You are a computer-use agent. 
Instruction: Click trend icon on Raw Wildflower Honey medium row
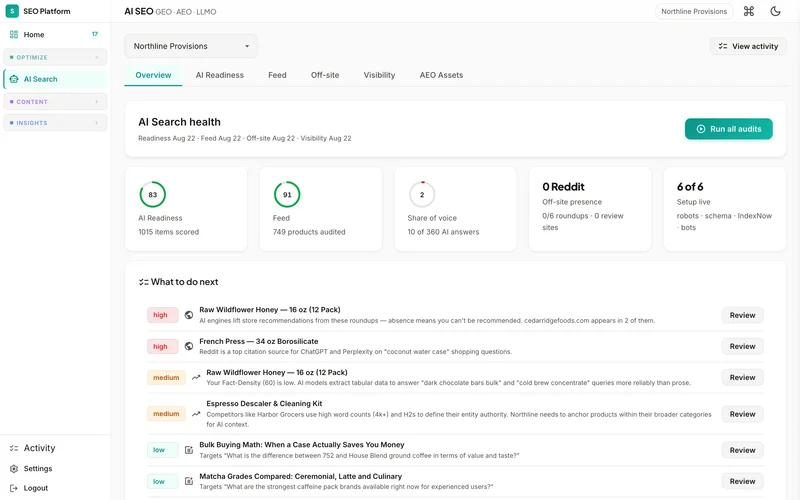pos(196,378)
